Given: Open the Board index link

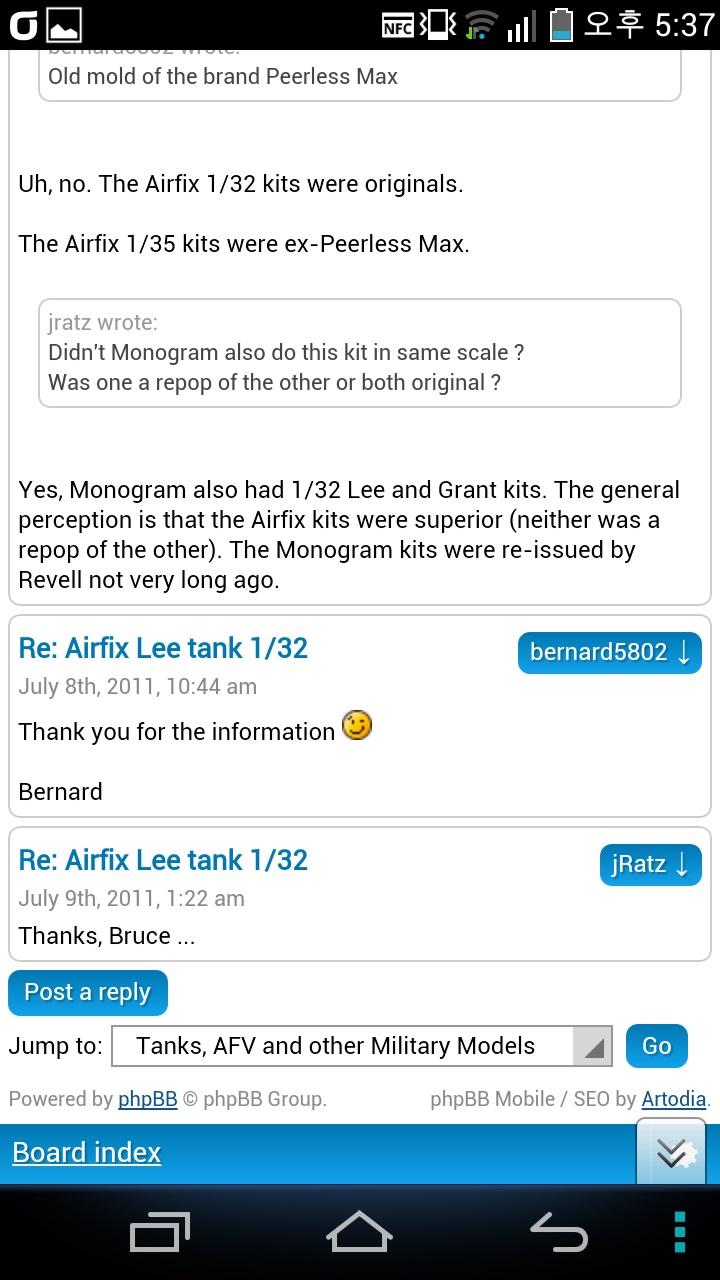Looking at the screenshot, I should (87, 1153).
